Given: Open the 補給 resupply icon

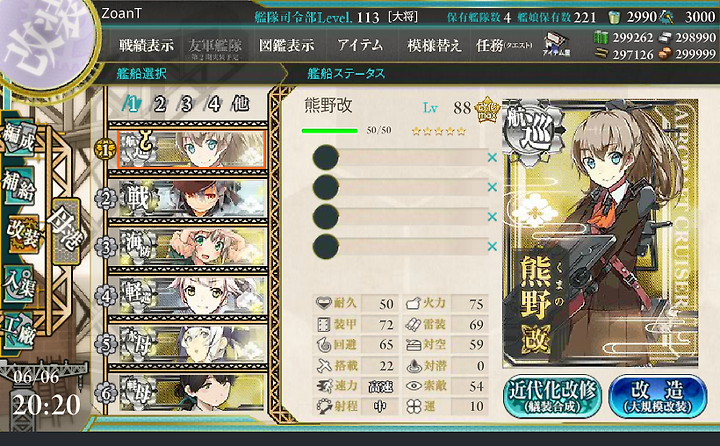Looking at the screenshot, I should click(x=20, y=186).
